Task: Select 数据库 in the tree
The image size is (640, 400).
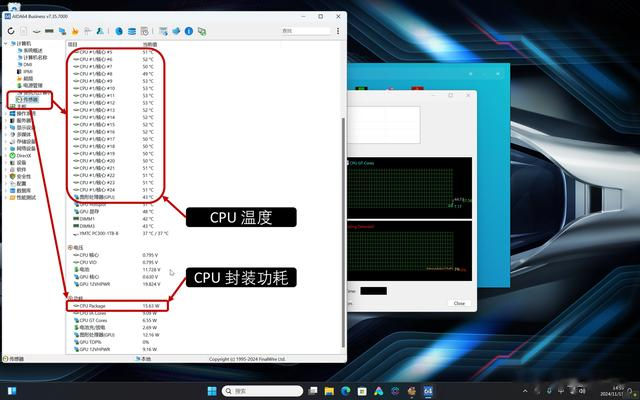Action: click(24, 190)
